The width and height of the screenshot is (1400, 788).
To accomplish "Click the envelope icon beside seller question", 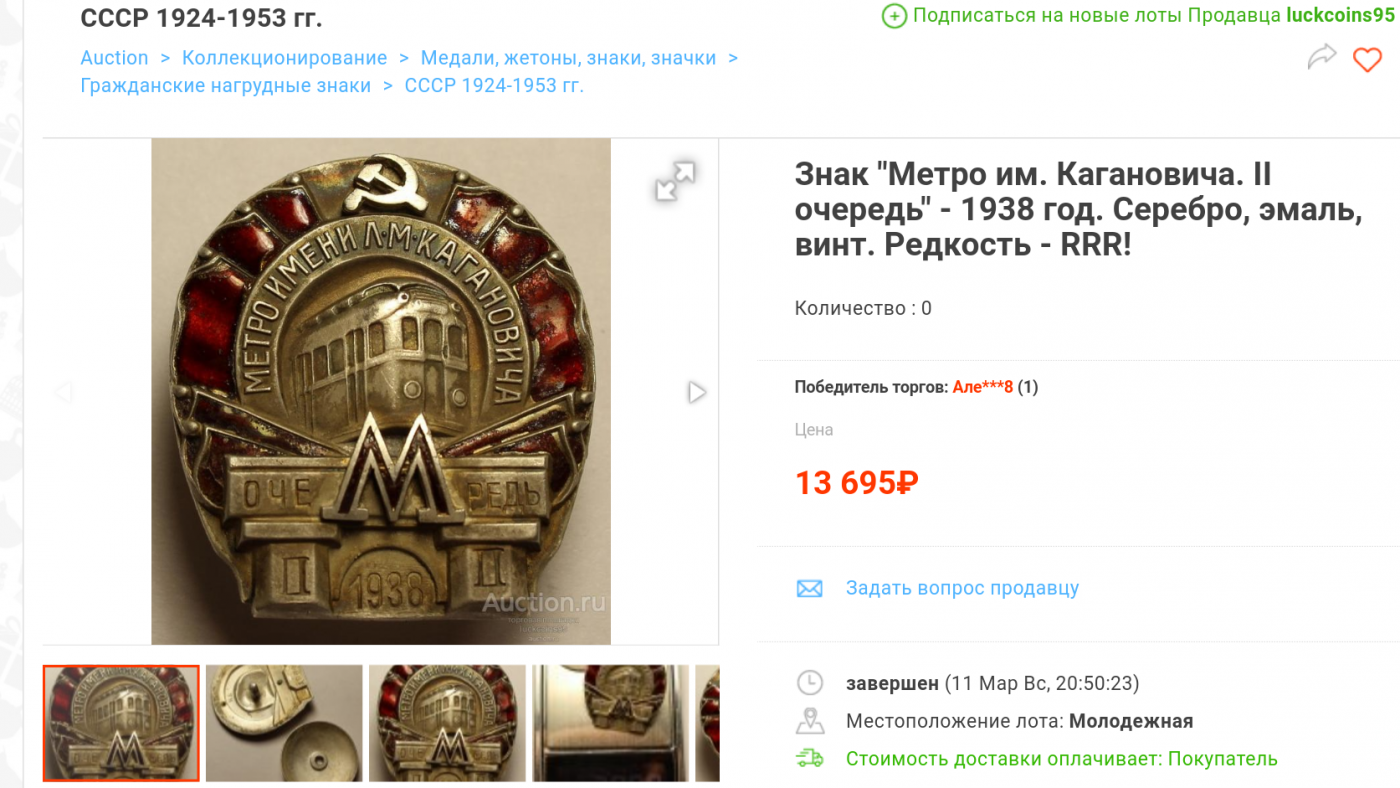I will coord(809,588).
